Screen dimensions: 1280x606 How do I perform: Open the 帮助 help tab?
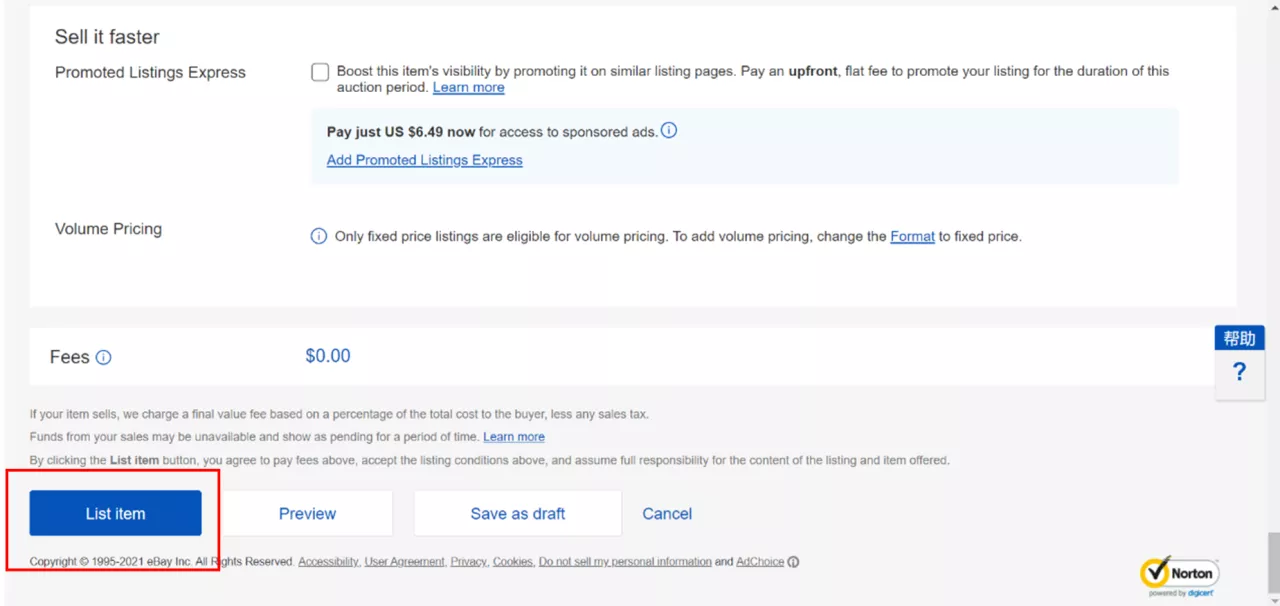(x=1239, y=338)
